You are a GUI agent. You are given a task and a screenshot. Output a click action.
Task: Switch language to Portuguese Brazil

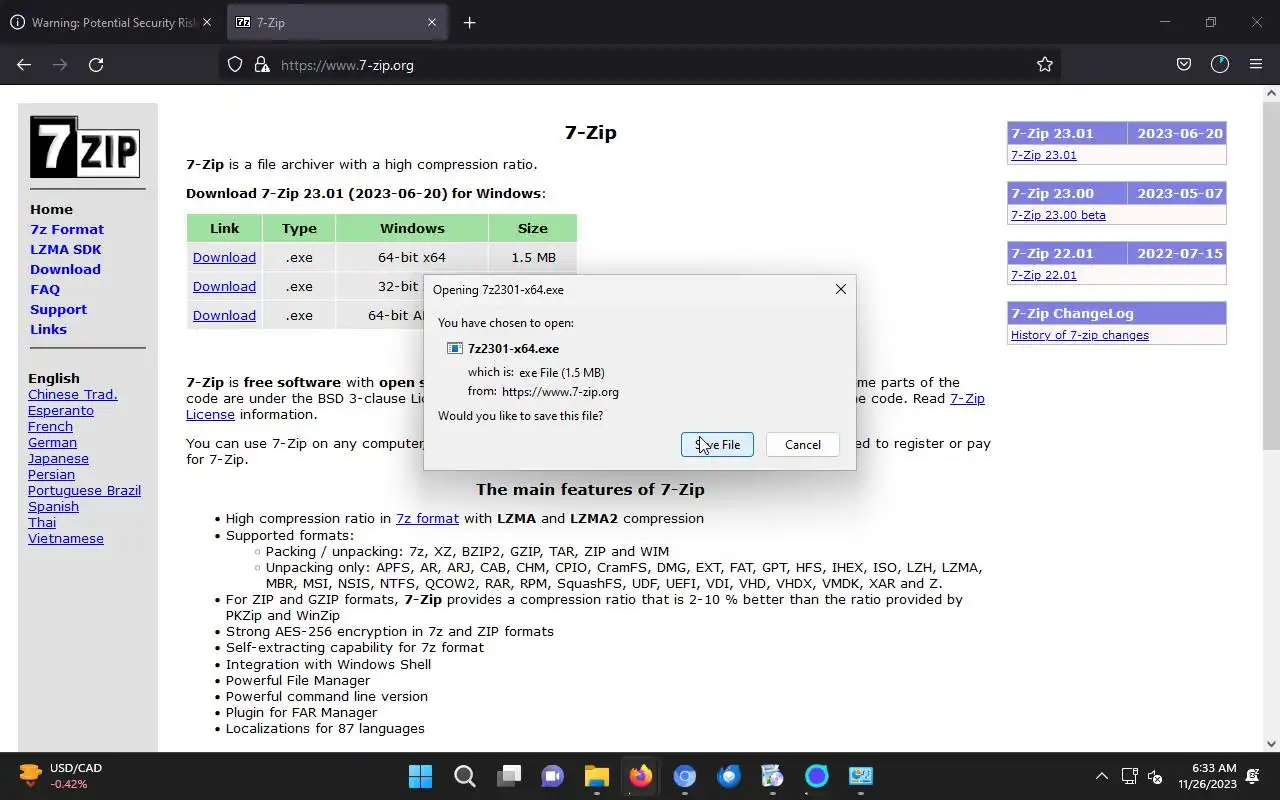[84, 490]
